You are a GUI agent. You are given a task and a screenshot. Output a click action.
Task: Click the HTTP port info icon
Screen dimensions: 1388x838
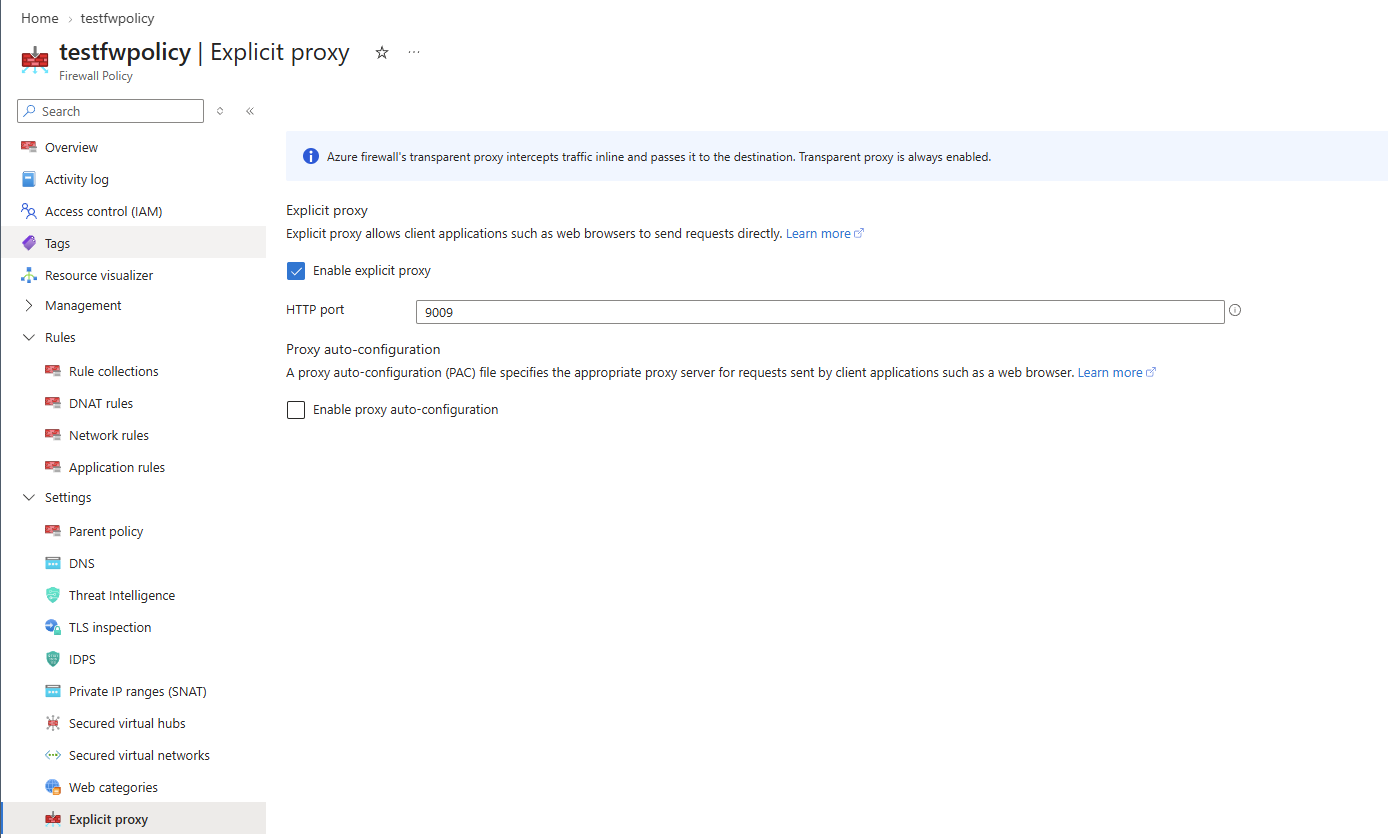click(x=1235, y=310)
